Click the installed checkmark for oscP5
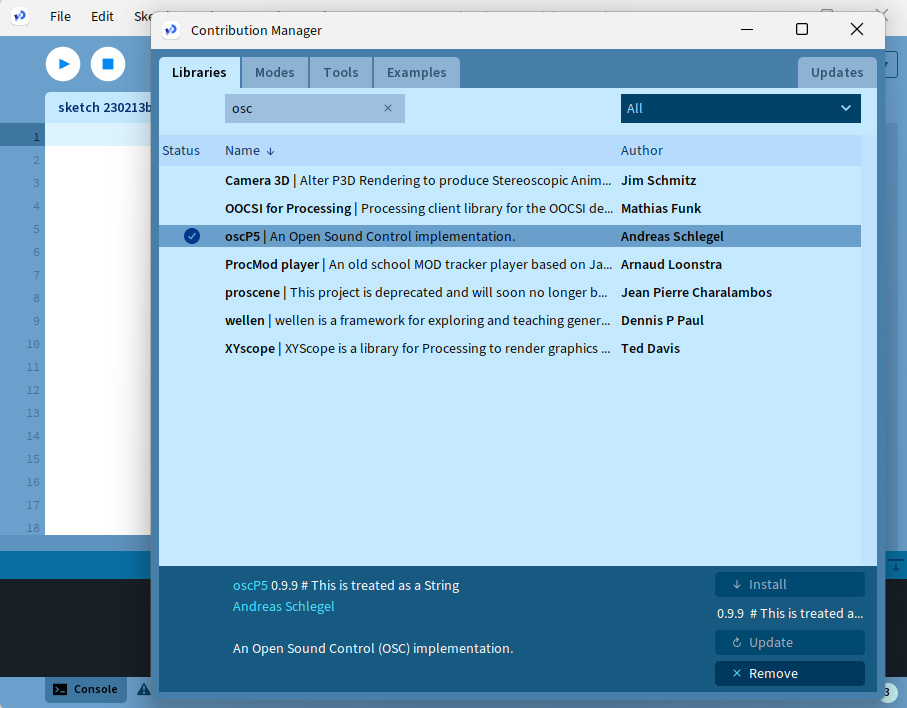 point(192,236)
